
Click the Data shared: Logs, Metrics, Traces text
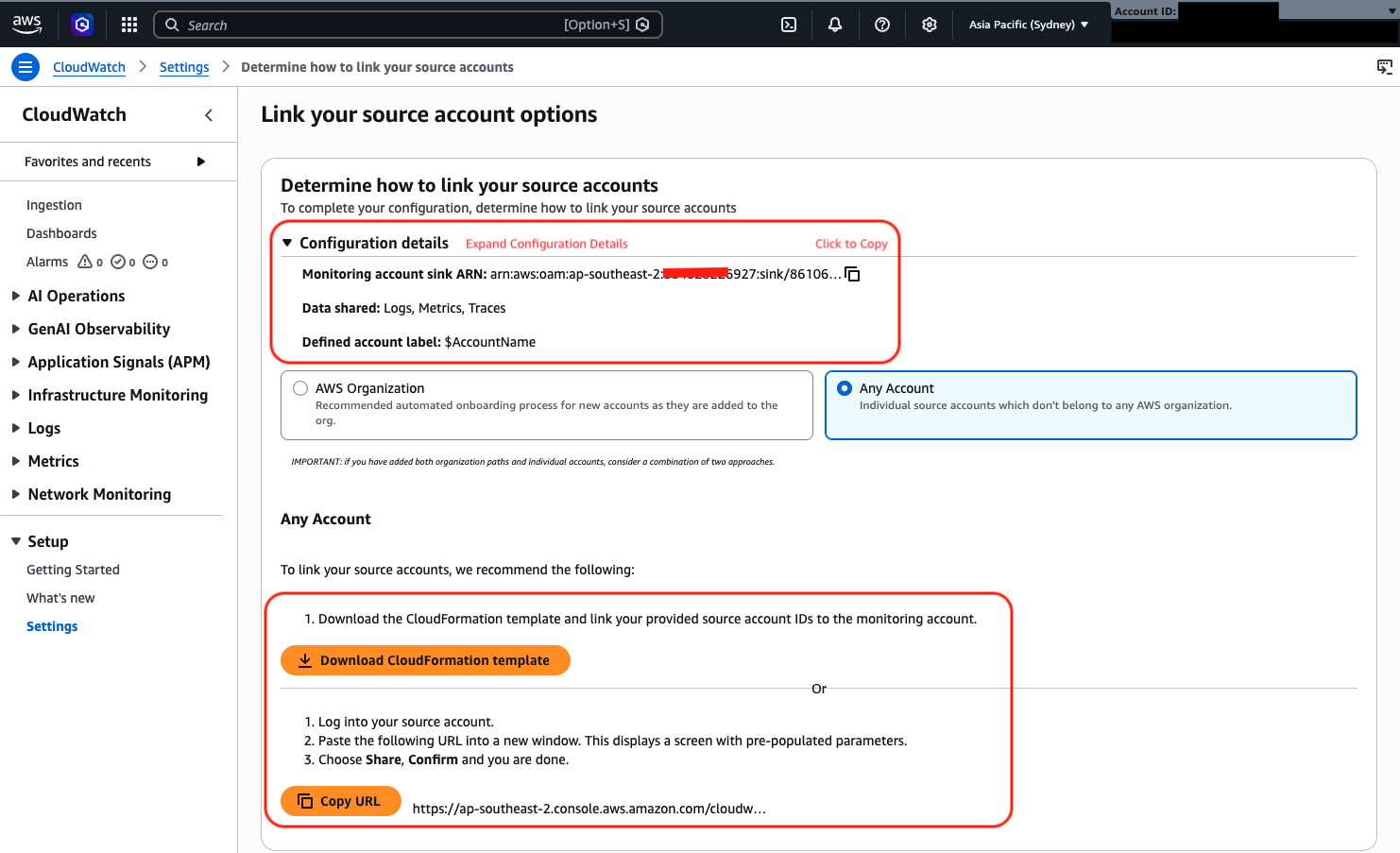[x=403, y=308]
